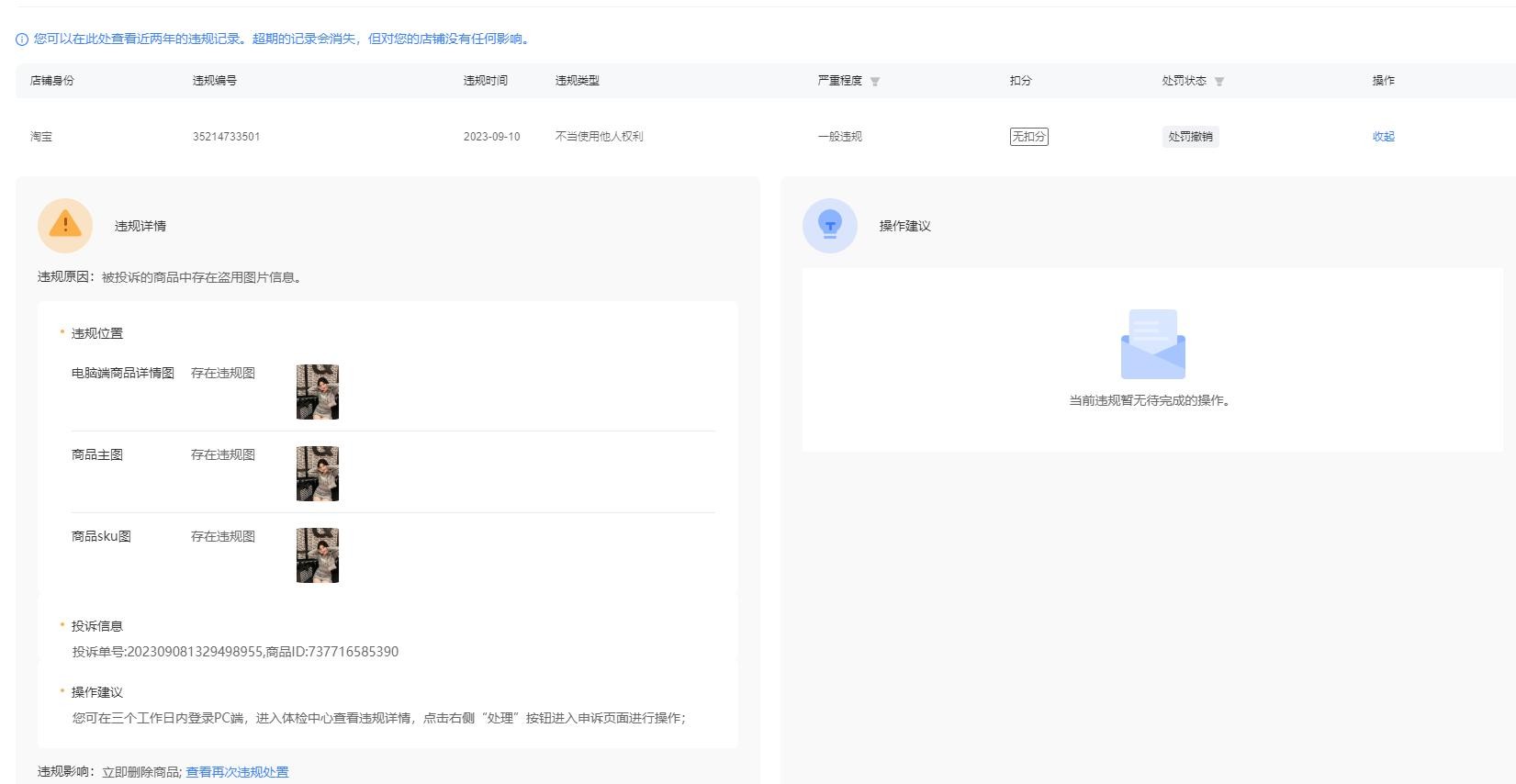Image resolution: width=1516 pixels, height=784 pixels.
Task: Click the 违规时间 column header
Action: tap(486, 81)
